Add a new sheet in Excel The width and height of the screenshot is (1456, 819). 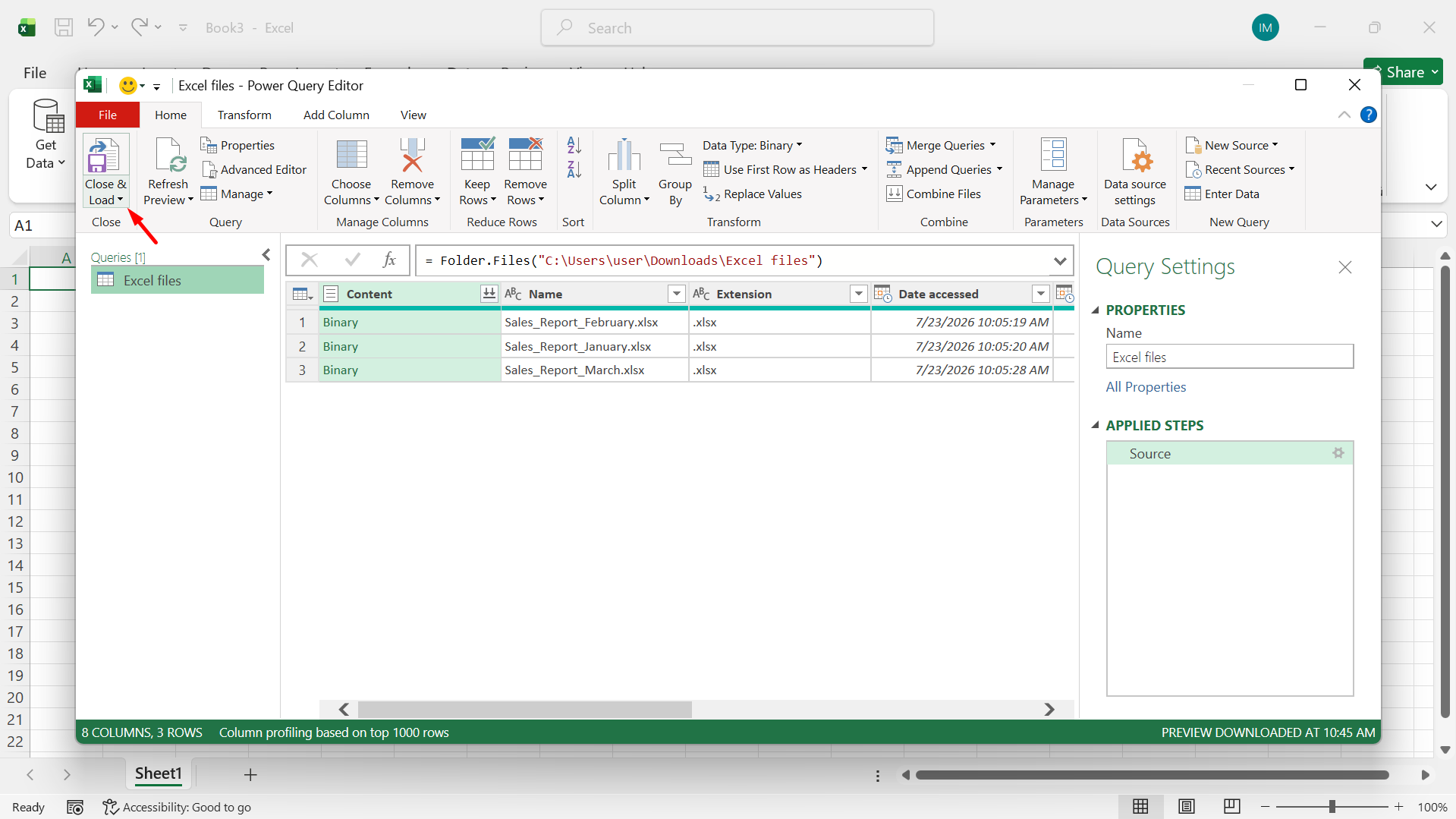pyautogui.click(x=250, y=774)
